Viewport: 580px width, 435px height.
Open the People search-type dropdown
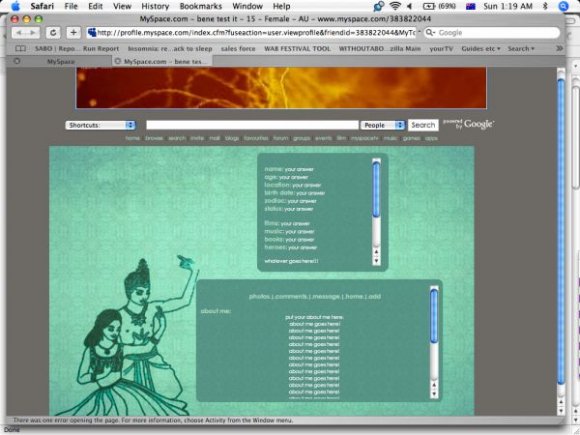click(382, 125)
